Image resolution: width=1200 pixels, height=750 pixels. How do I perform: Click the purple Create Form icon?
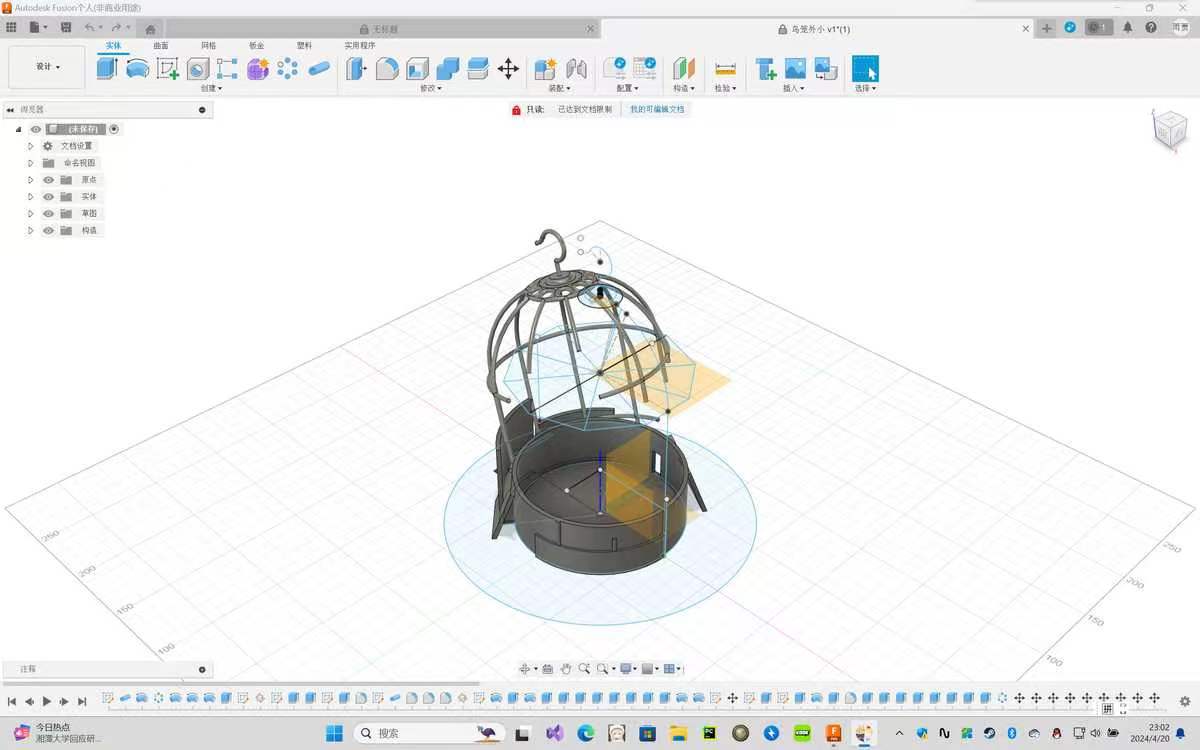coord(258,68)
